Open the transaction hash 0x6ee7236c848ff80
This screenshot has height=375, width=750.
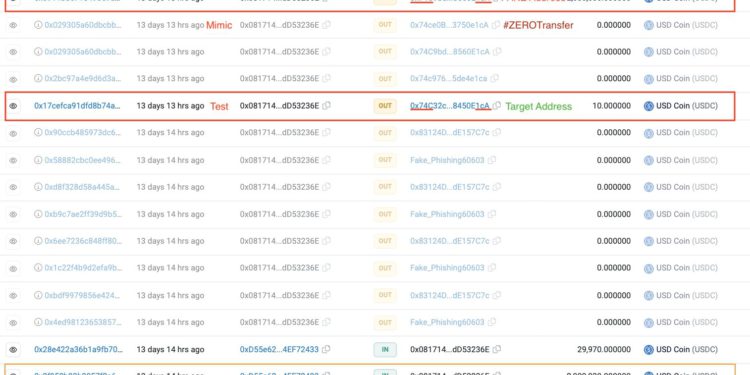pos(83,241)
